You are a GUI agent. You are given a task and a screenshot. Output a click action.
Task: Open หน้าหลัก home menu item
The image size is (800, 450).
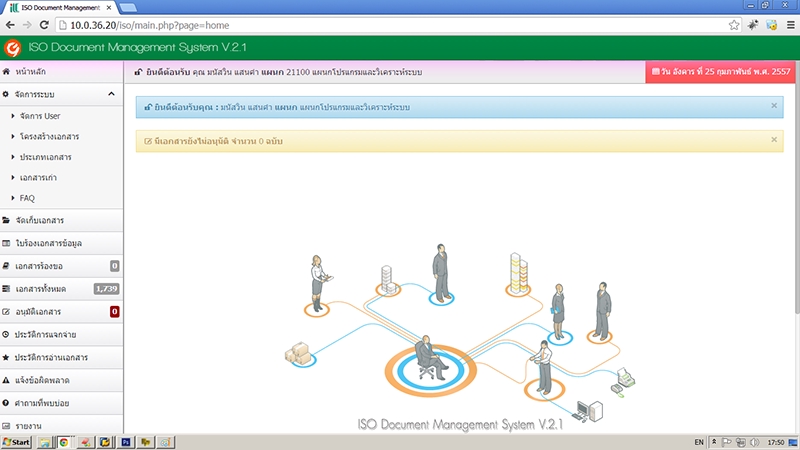pyautogui.click(x=61, y=72)
